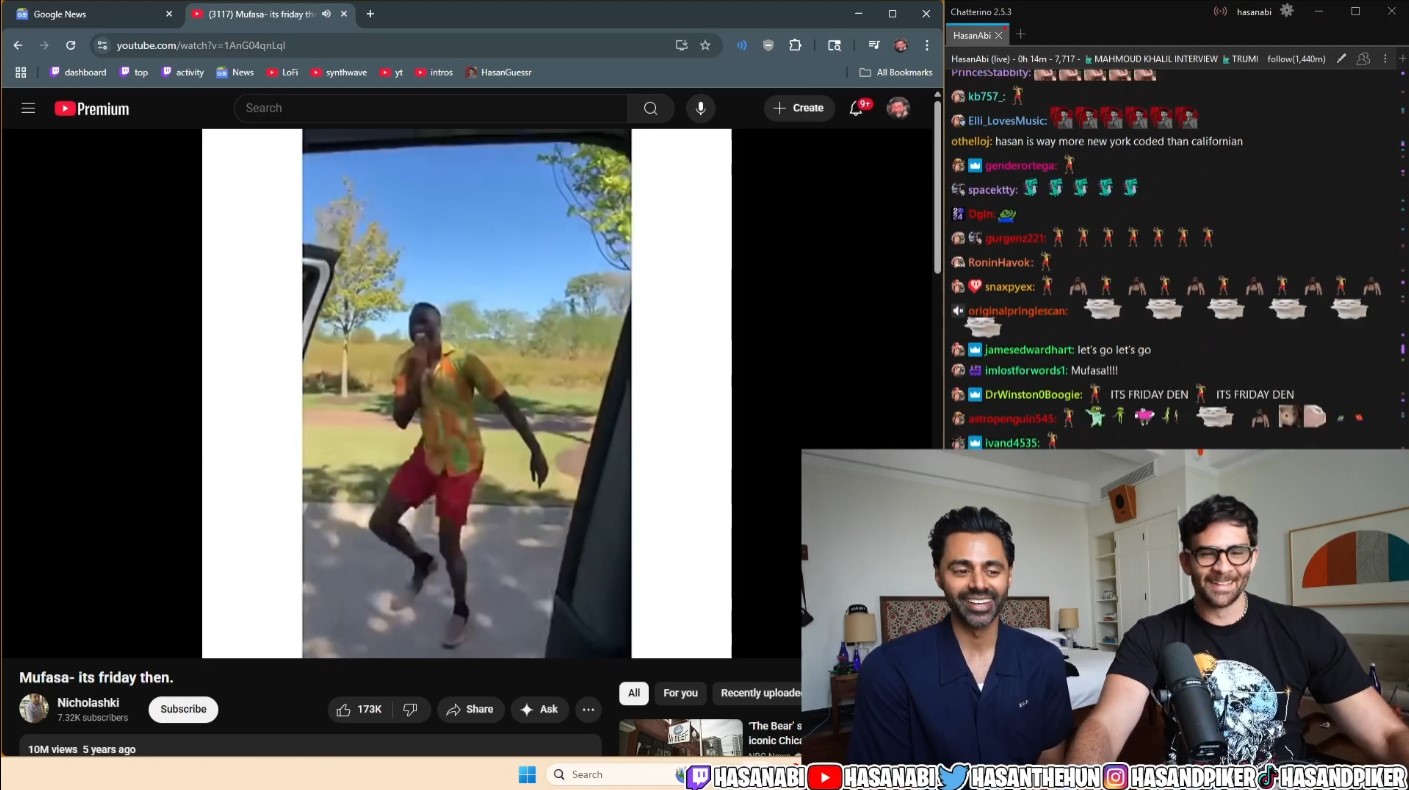
Task: Dislike the Mufasa video
Action: [410, 709]
